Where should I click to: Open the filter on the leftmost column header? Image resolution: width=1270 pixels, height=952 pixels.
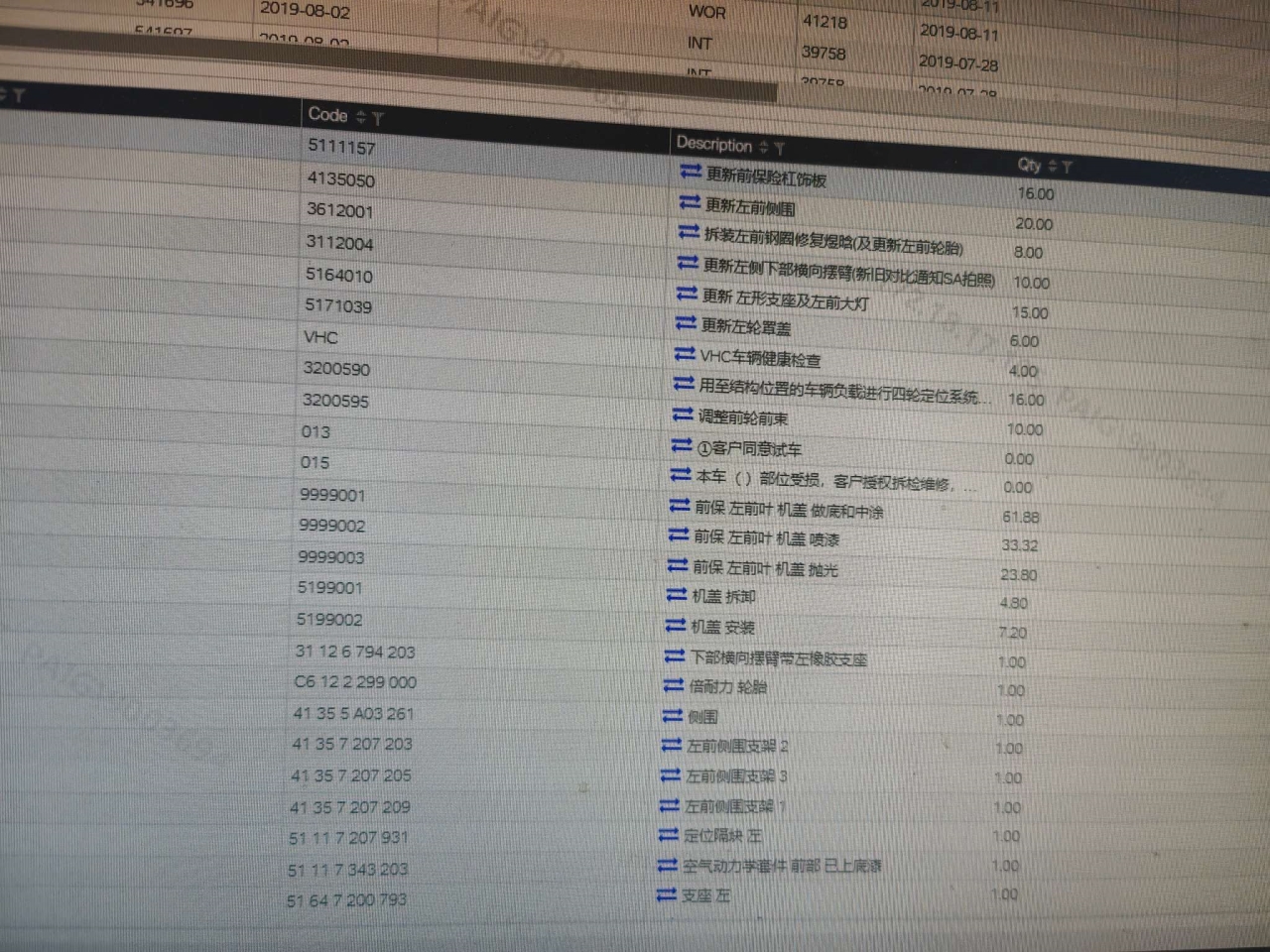coord(18,95)
